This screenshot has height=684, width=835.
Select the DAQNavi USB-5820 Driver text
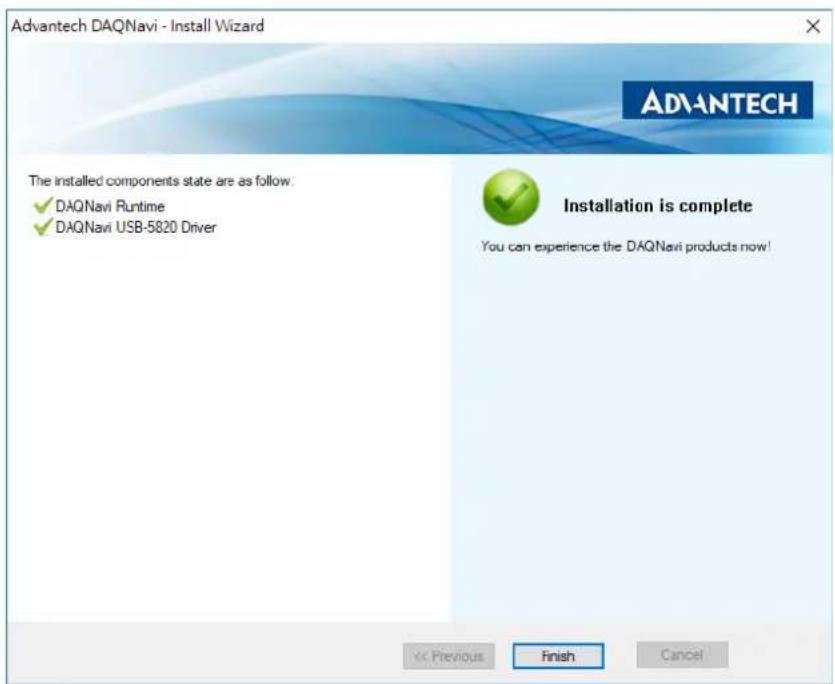pos(136,227)
